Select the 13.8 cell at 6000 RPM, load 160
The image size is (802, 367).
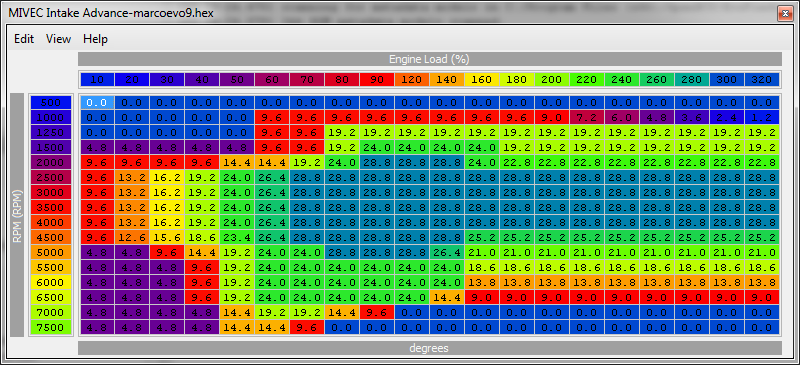(x=482, y=283)
